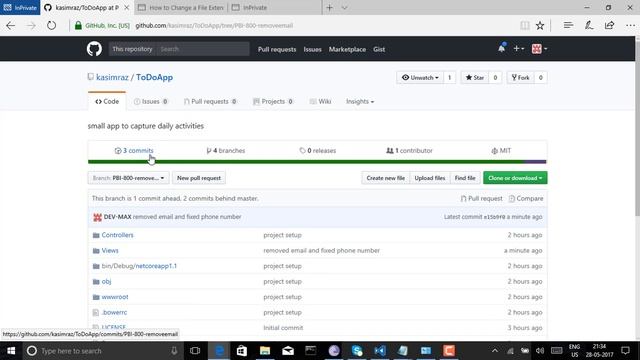Click the ToDoApp repository name link
This screenshot has width=640, height=360.
coord(154,77)
